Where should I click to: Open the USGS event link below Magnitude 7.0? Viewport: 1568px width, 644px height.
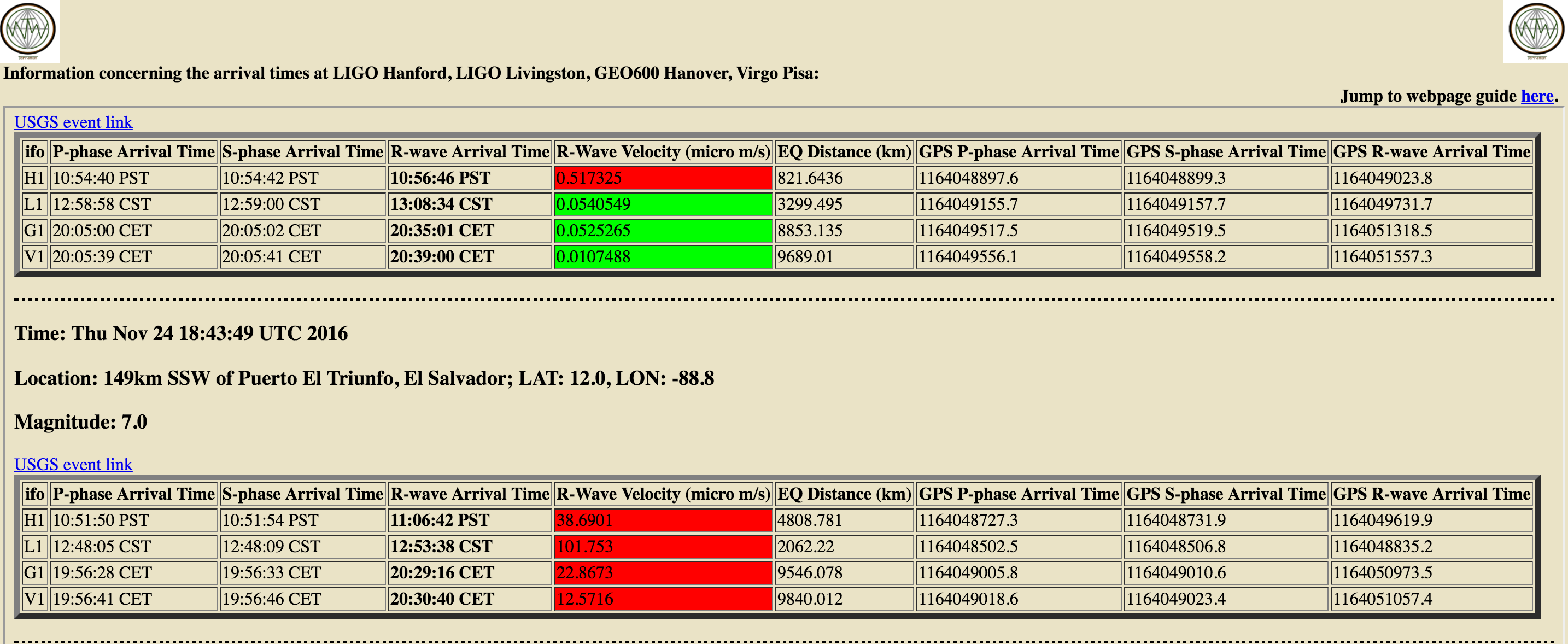tap(73, 465)
